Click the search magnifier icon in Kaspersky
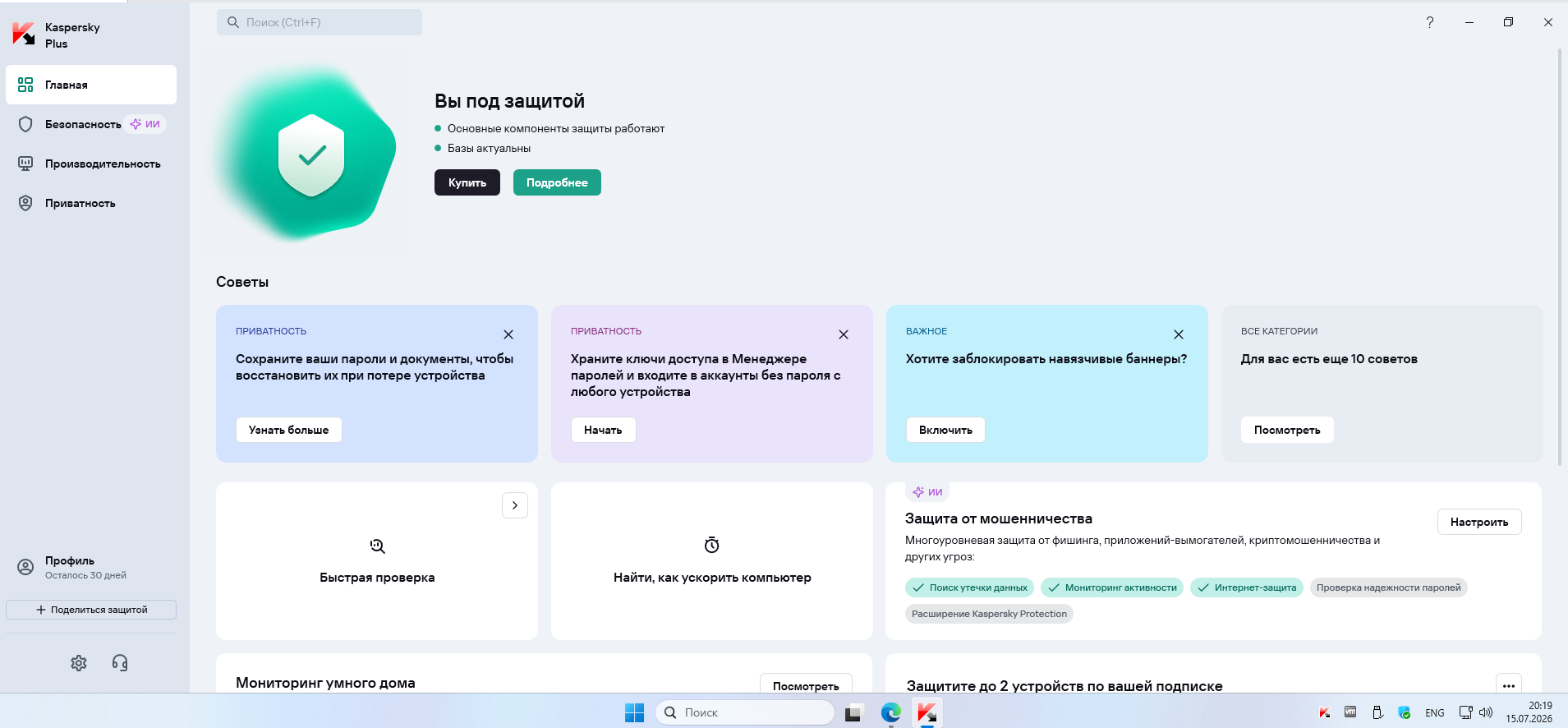Screen dimensions: 1568x728 point(233,22)
